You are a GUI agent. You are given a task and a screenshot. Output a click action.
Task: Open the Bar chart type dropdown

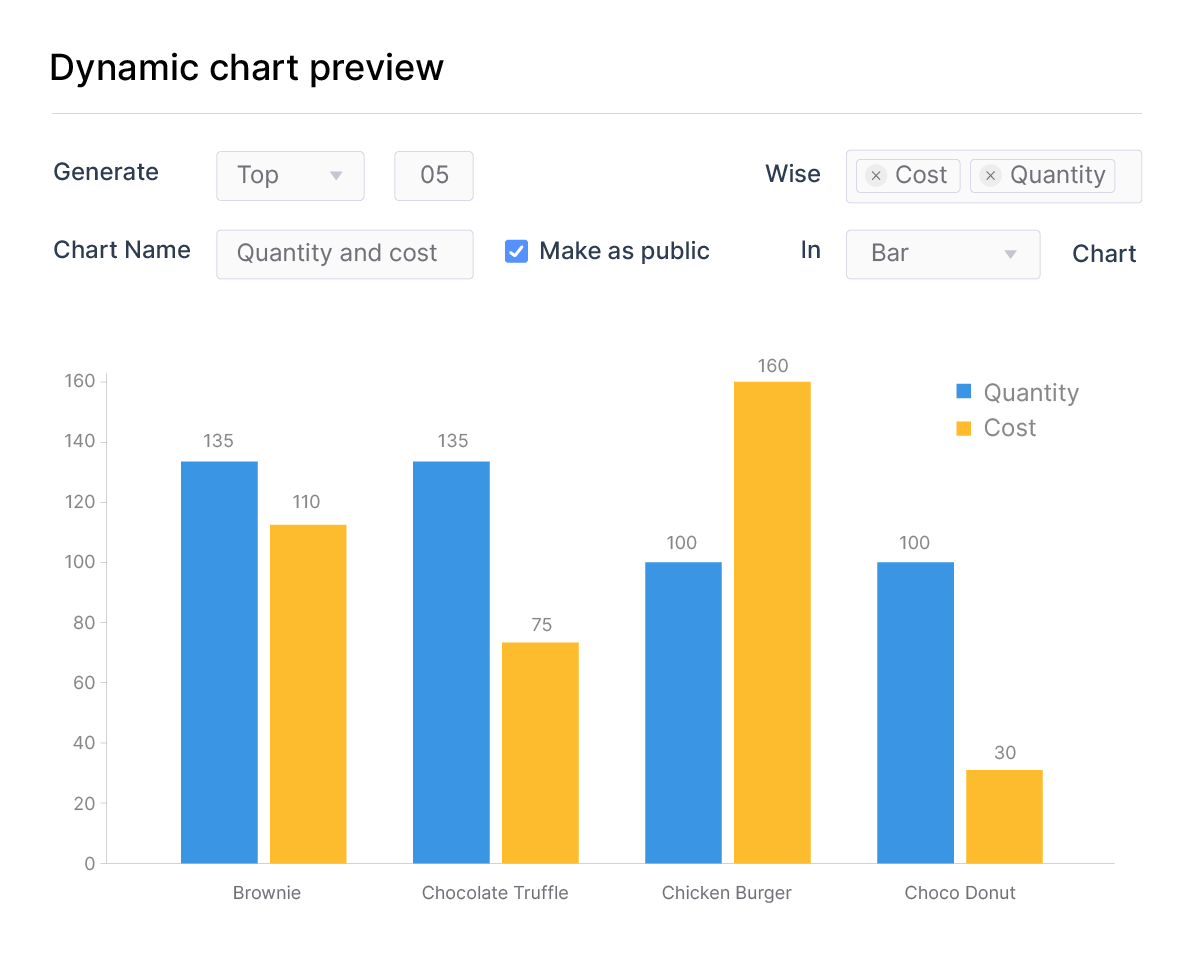pyautogui.click(x=943, y=254)
